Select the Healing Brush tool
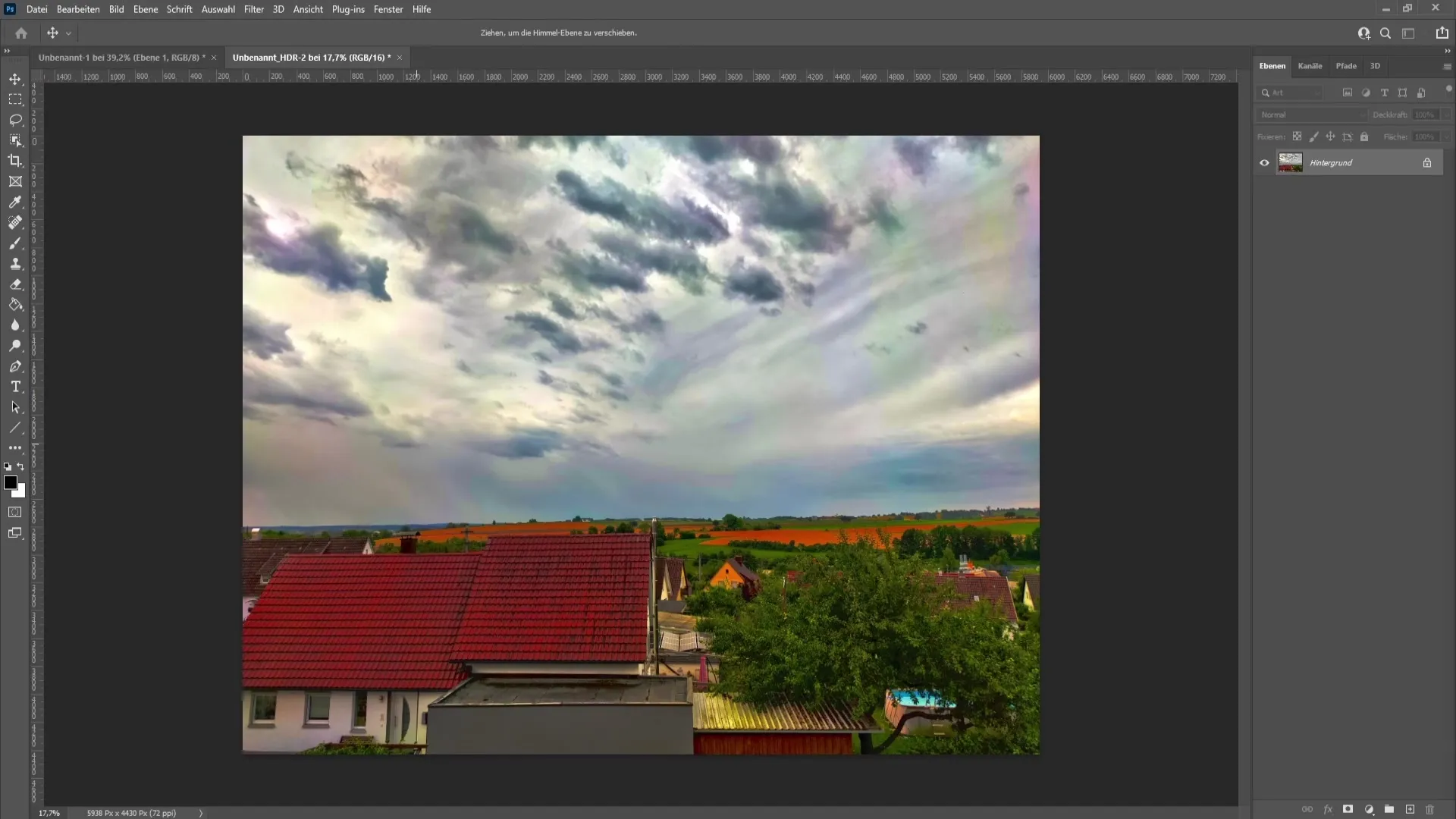The width and height of the screenshot is (1456, 819). 15,222
